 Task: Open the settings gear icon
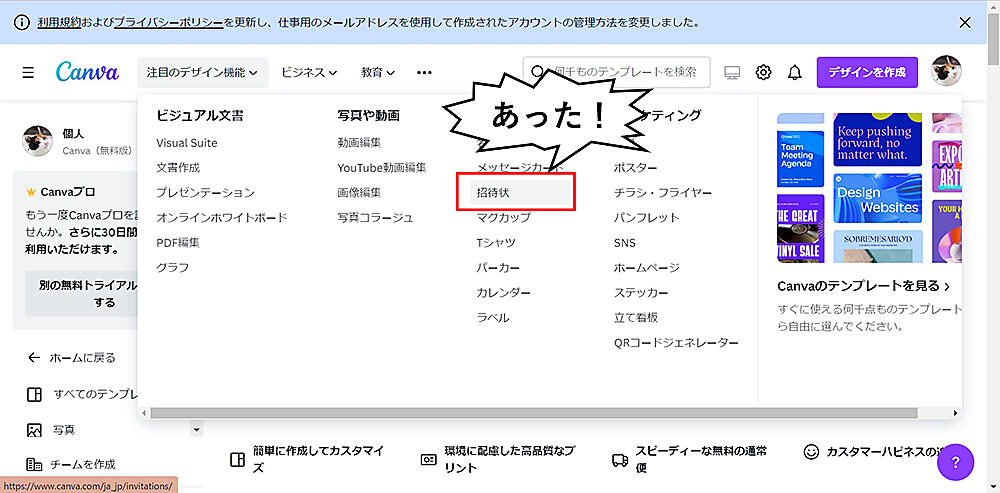[763, 72]
